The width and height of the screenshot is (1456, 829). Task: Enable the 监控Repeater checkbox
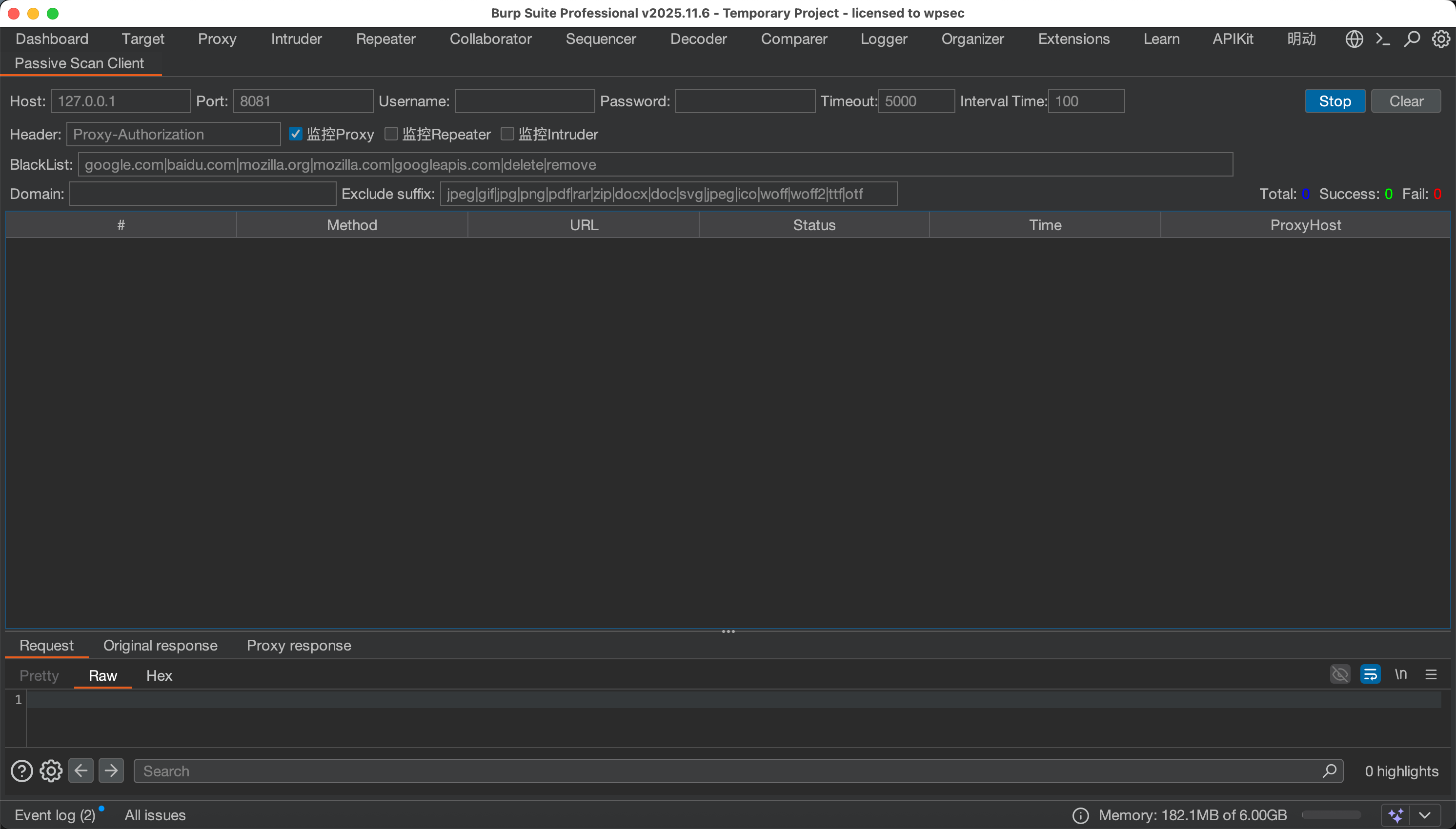(x=391, y=134)
